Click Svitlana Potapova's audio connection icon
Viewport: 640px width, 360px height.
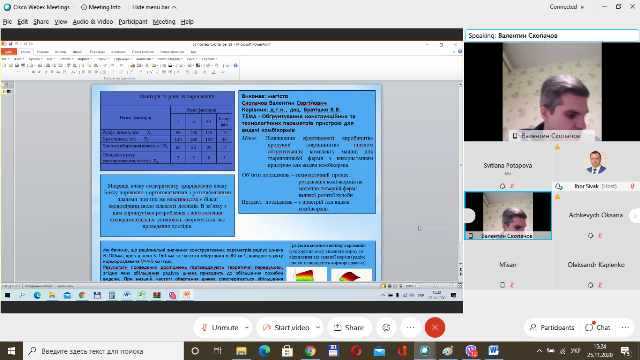(x=502, y=186)
